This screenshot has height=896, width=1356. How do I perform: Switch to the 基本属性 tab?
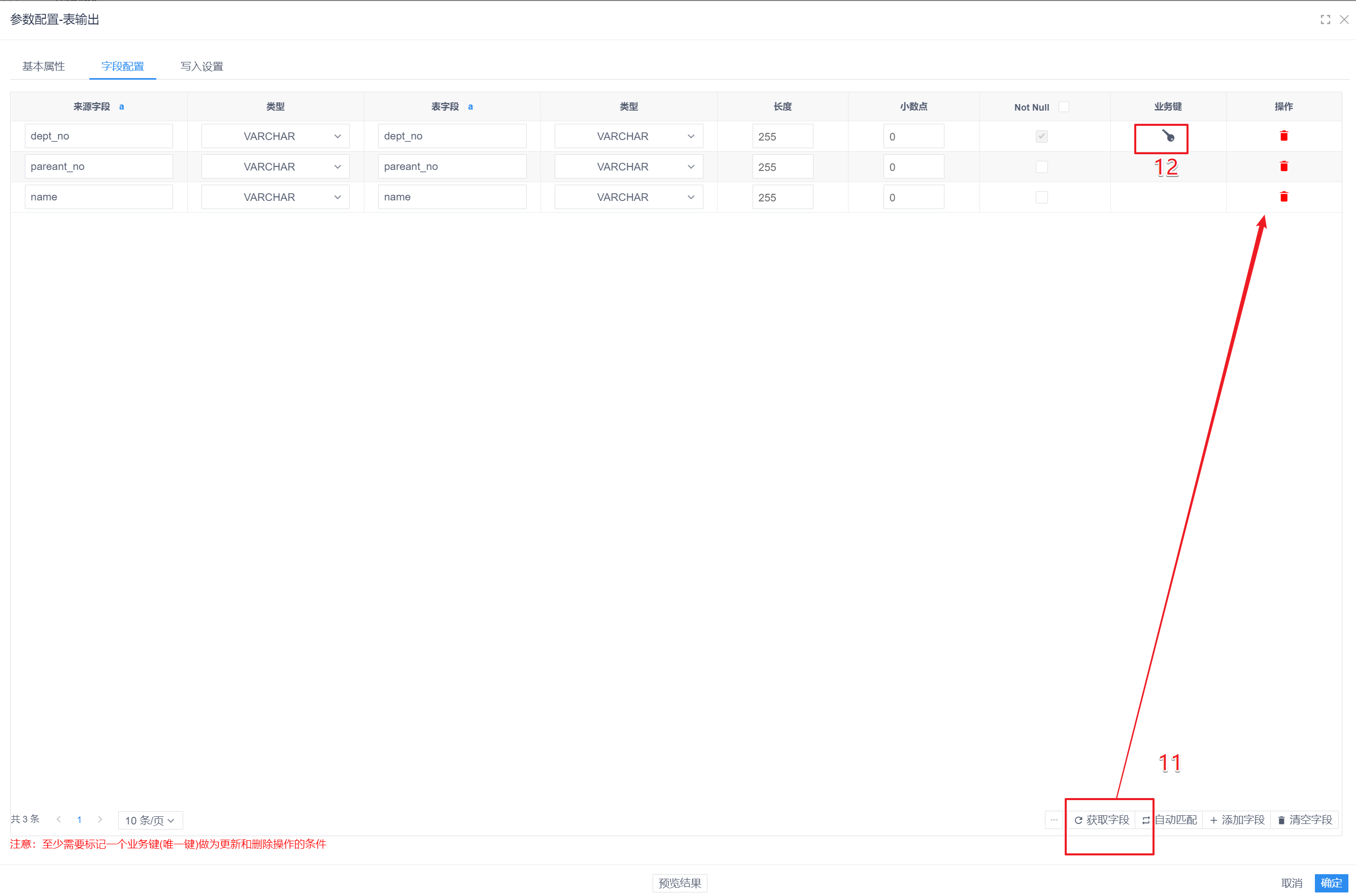[44, 66]
